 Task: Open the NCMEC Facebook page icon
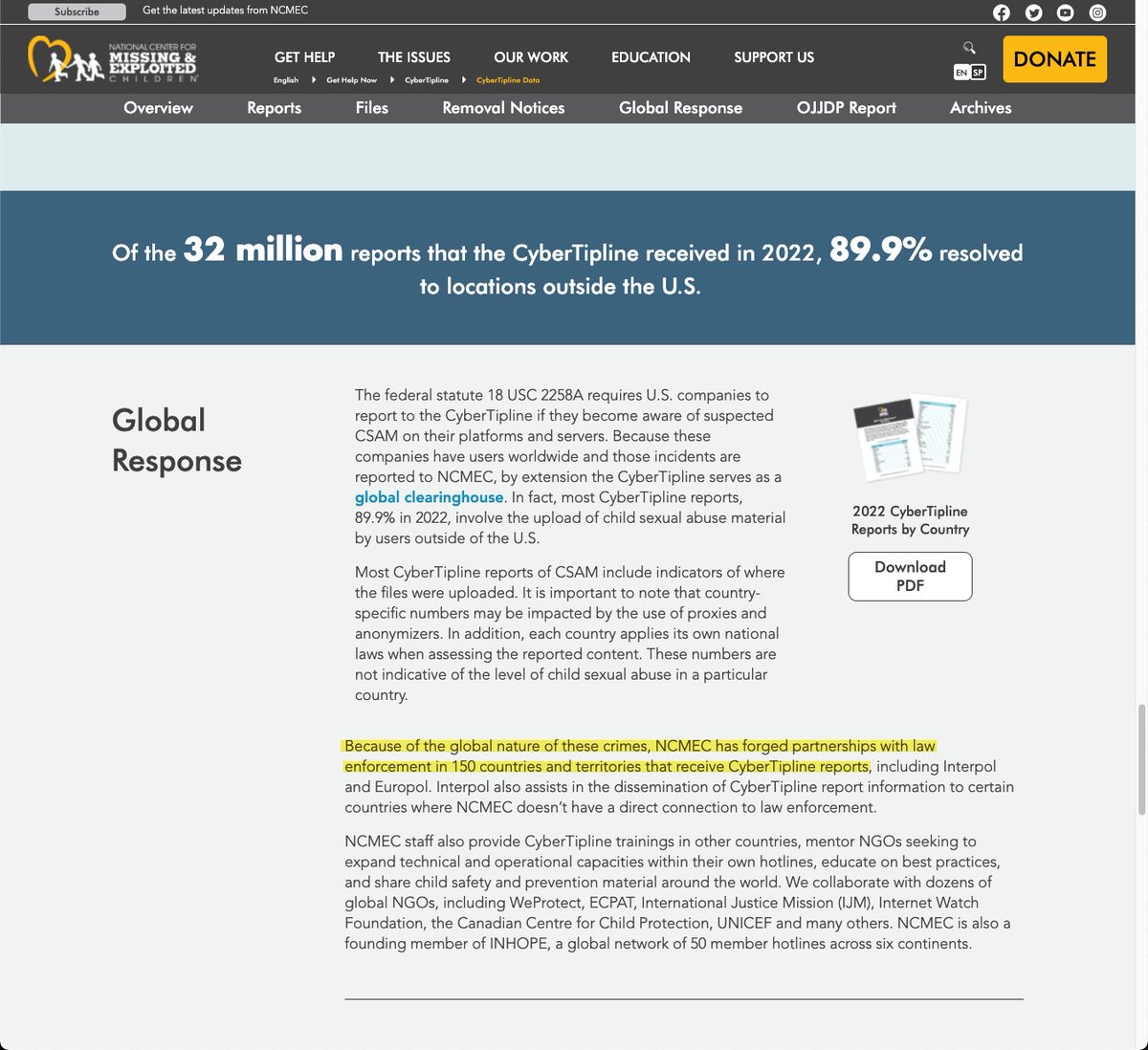click(1001, 12)
